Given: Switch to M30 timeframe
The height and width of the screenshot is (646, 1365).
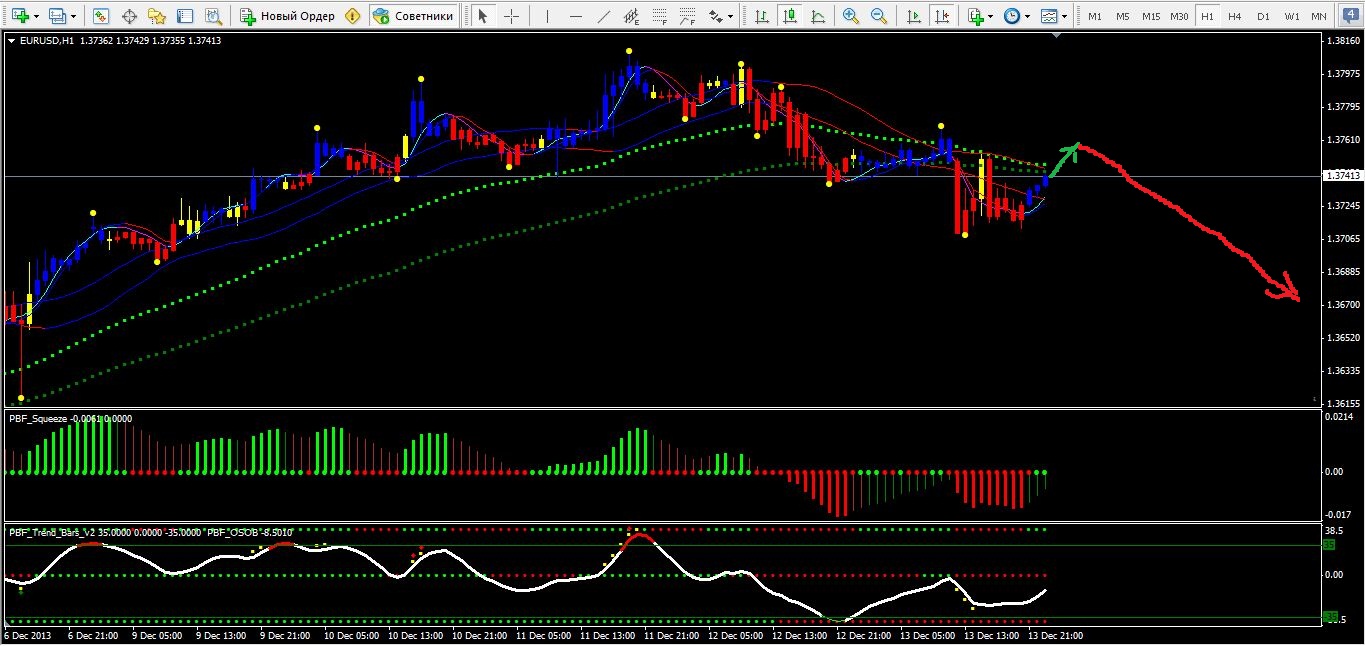Looking at the screenshot, I should 1179,16.
